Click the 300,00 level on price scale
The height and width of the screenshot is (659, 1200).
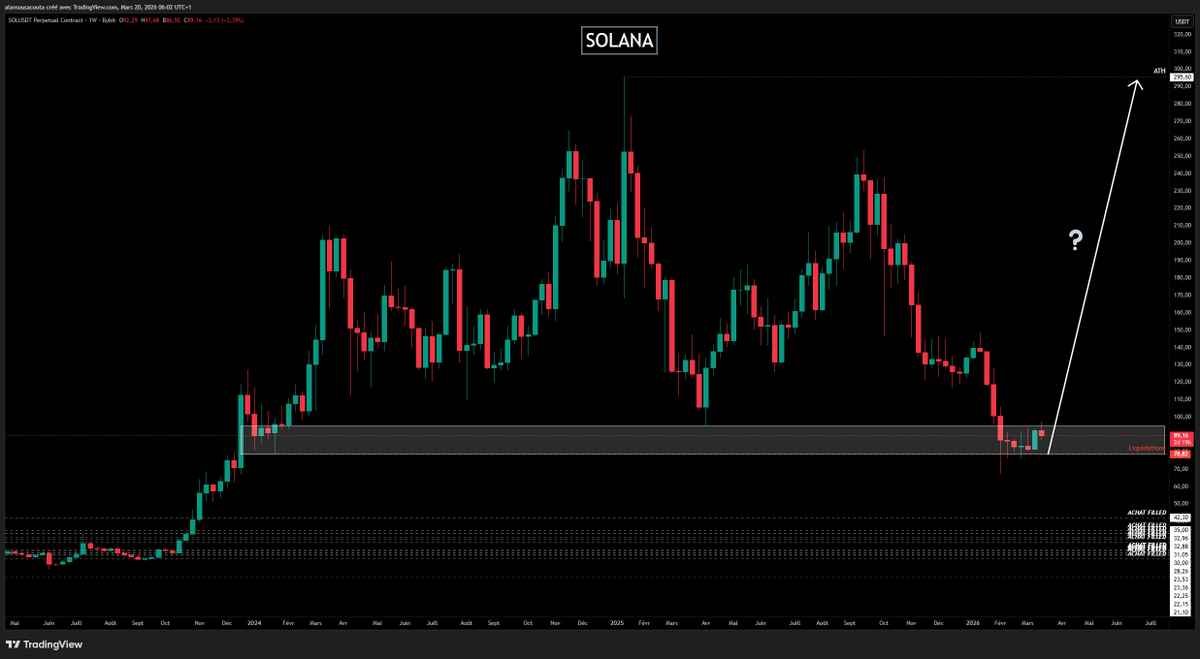pos(1180,68)
